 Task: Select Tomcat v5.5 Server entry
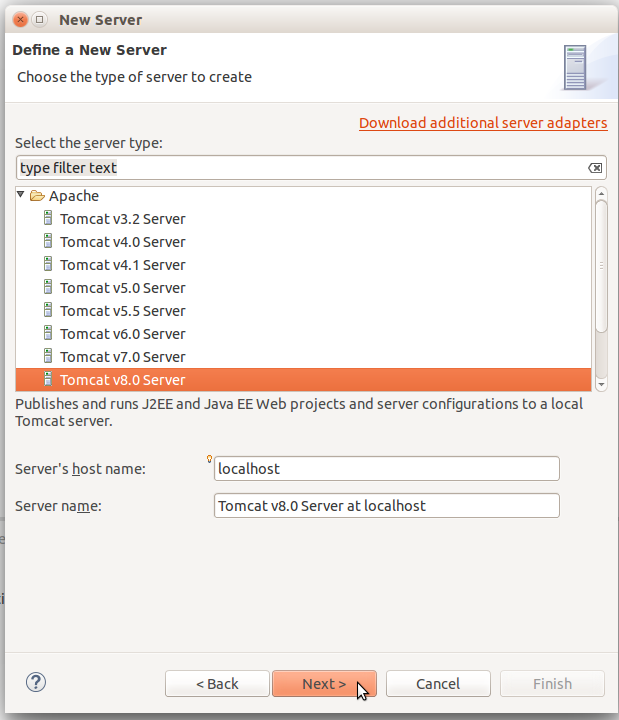coord(304,311)
